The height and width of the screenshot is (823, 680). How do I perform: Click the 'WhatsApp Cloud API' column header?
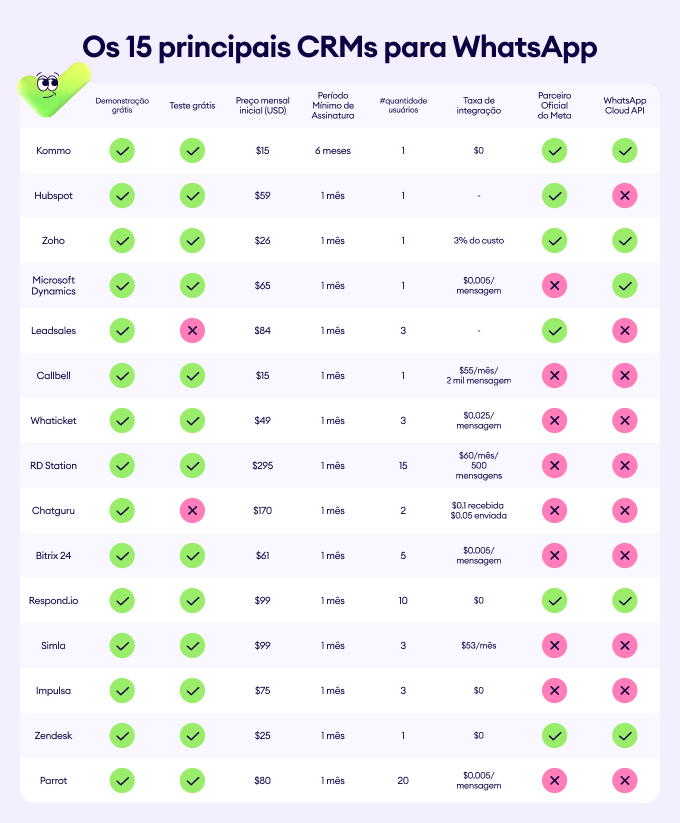[x=625, y=105]
